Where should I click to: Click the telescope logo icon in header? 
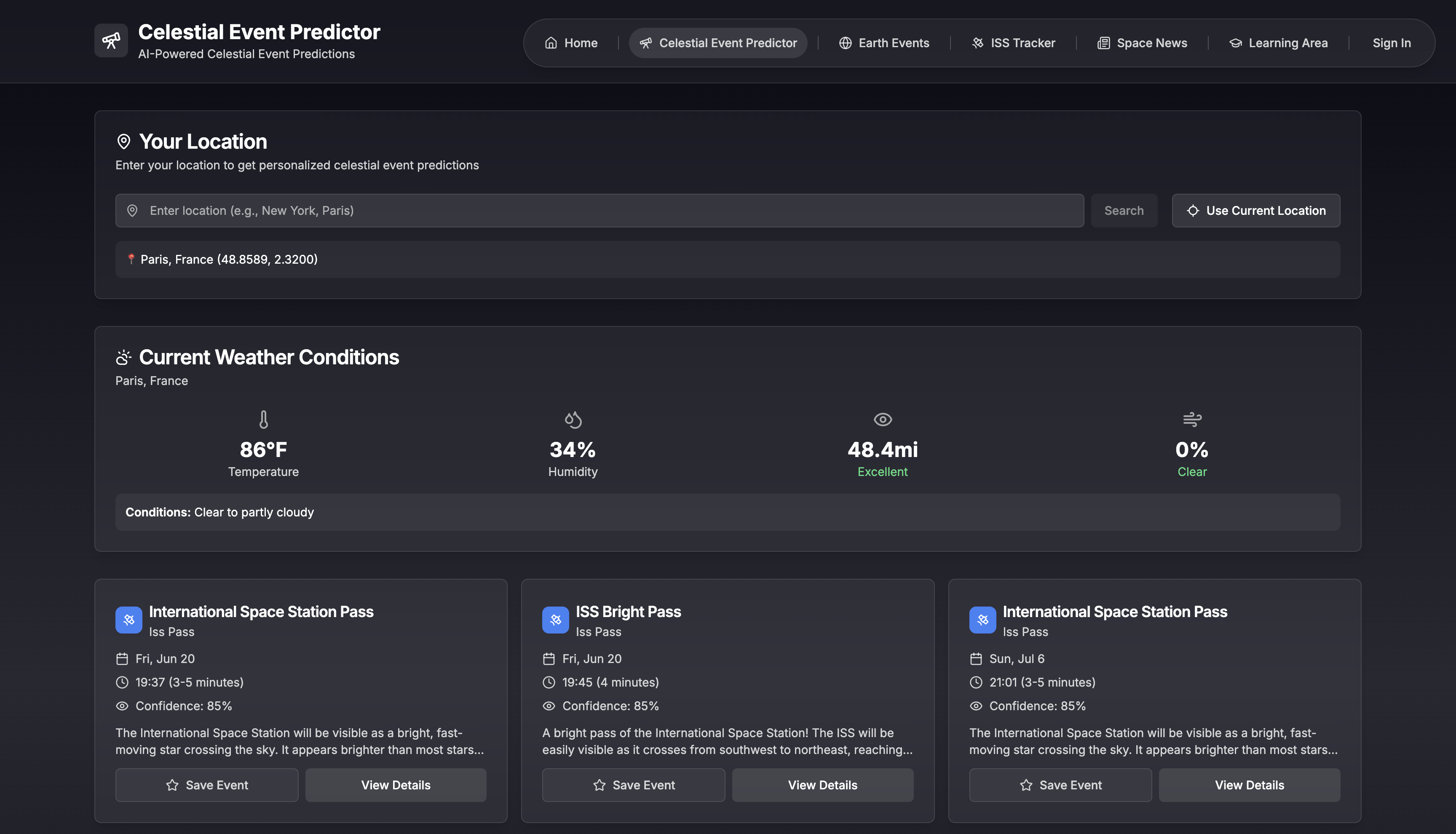tap(111, 41)
